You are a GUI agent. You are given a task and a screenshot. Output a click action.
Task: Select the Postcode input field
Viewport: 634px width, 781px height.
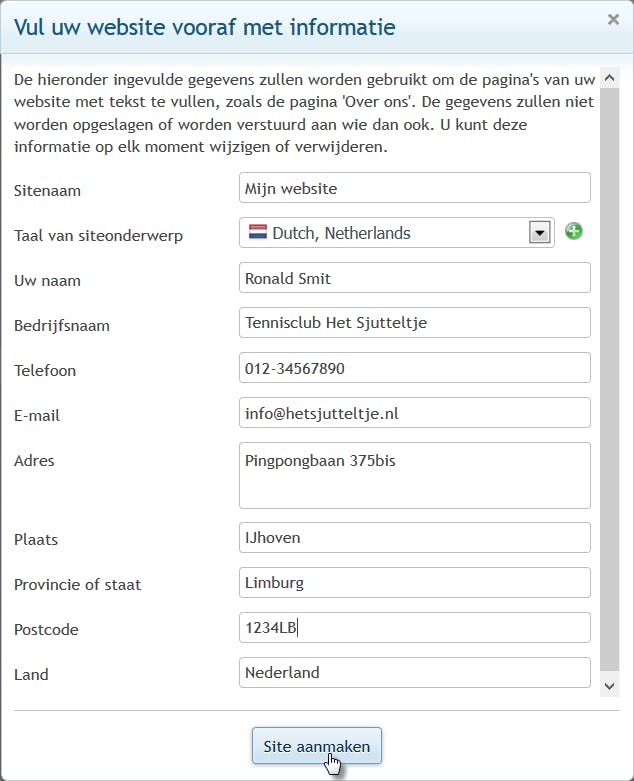[x=415, y=628]
